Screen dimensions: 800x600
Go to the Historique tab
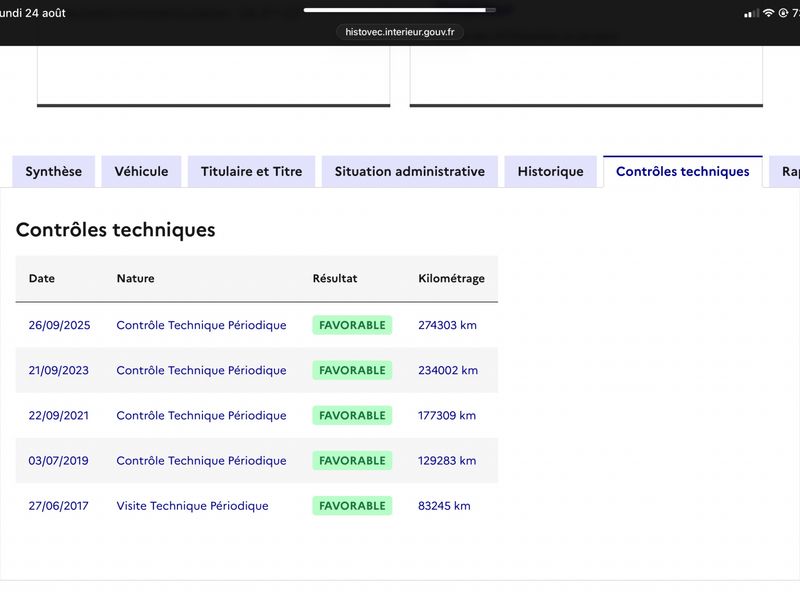pos(551,171)
